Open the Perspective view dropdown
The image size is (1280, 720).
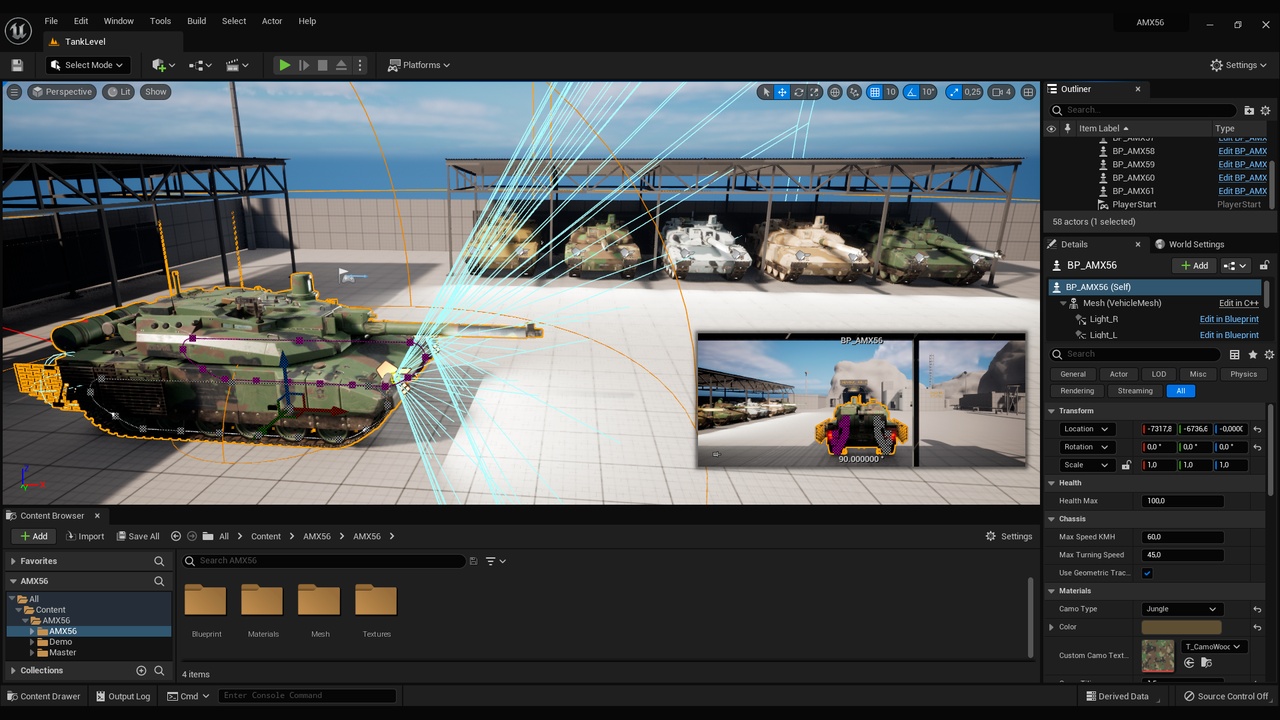(62, 92)
